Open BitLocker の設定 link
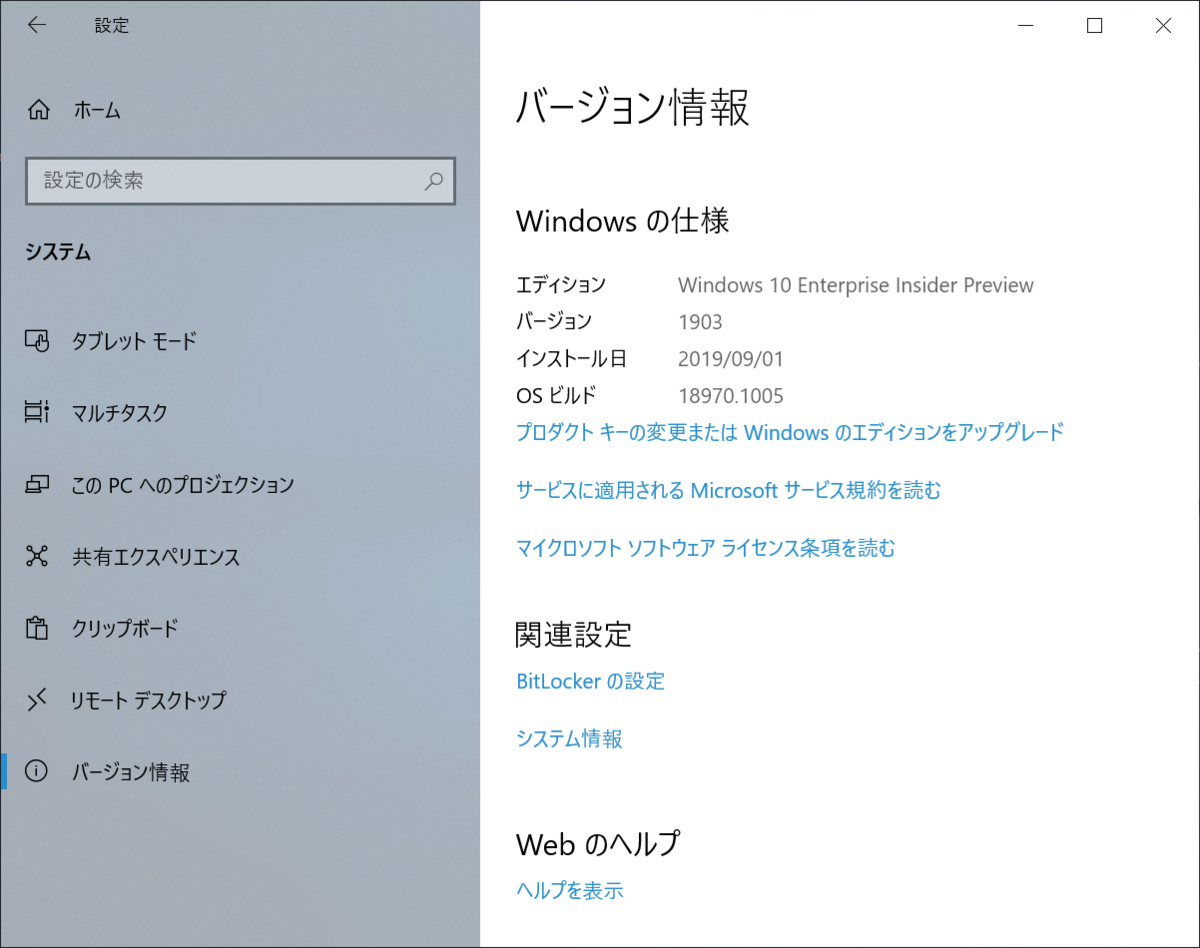 point(590,681)
